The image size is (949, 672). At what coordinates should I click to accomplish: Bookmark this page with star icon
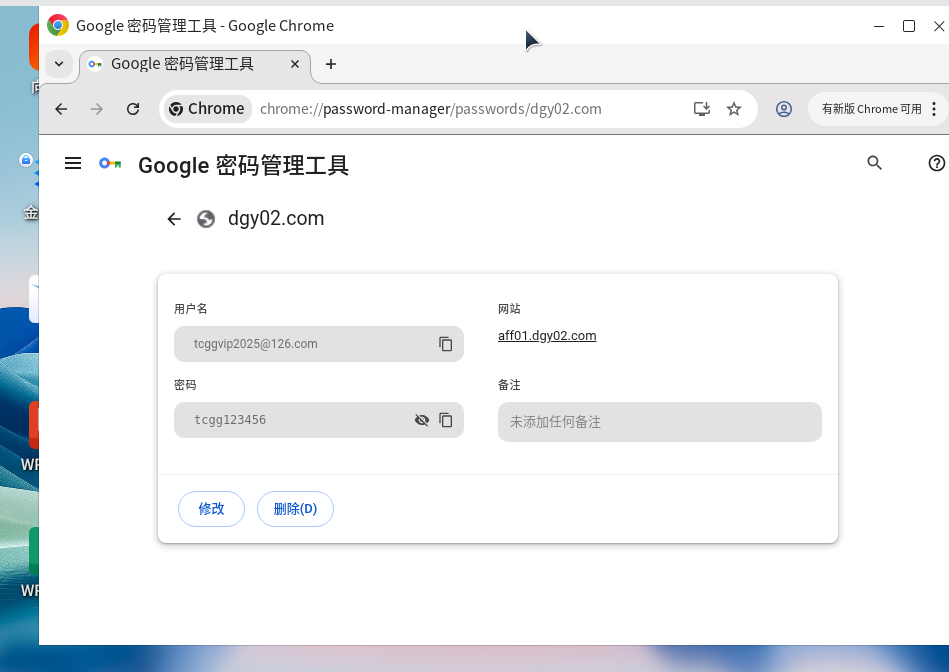pos(734,109)
